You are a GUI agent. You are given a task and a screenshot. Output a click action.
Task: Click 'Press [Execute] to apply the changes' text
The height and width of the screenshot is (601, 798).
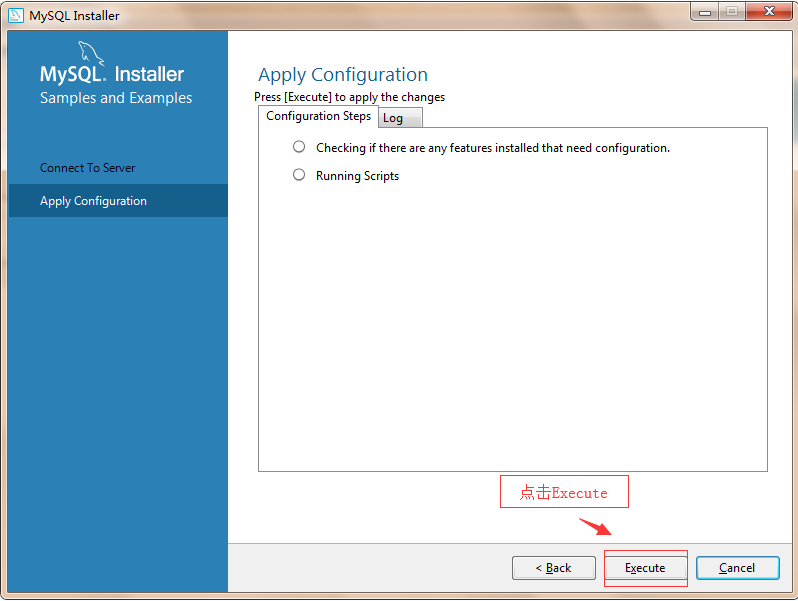[350, 97]
